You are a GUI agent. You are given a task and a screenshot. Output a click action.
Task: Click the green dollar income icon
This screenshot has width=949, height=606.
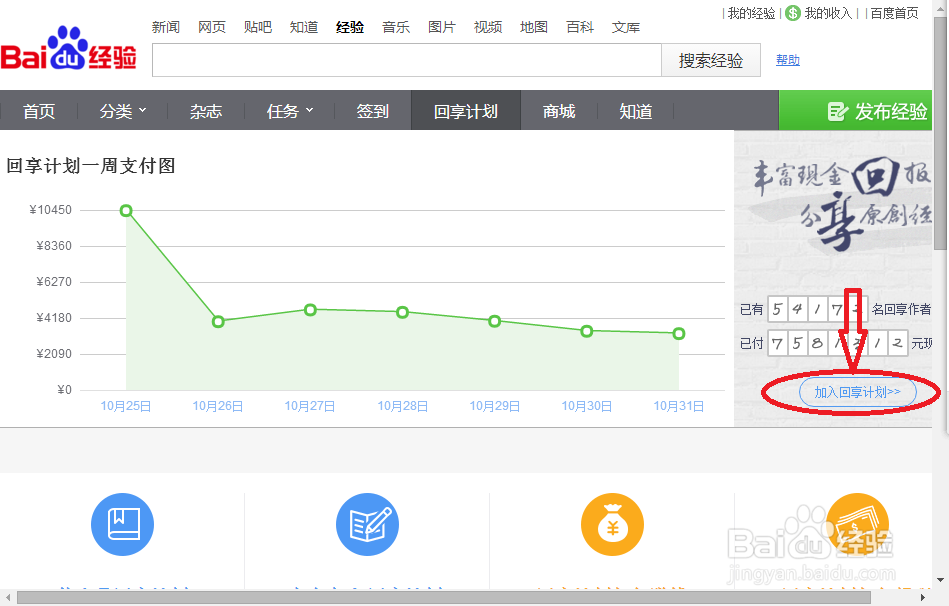coord(793,13)
